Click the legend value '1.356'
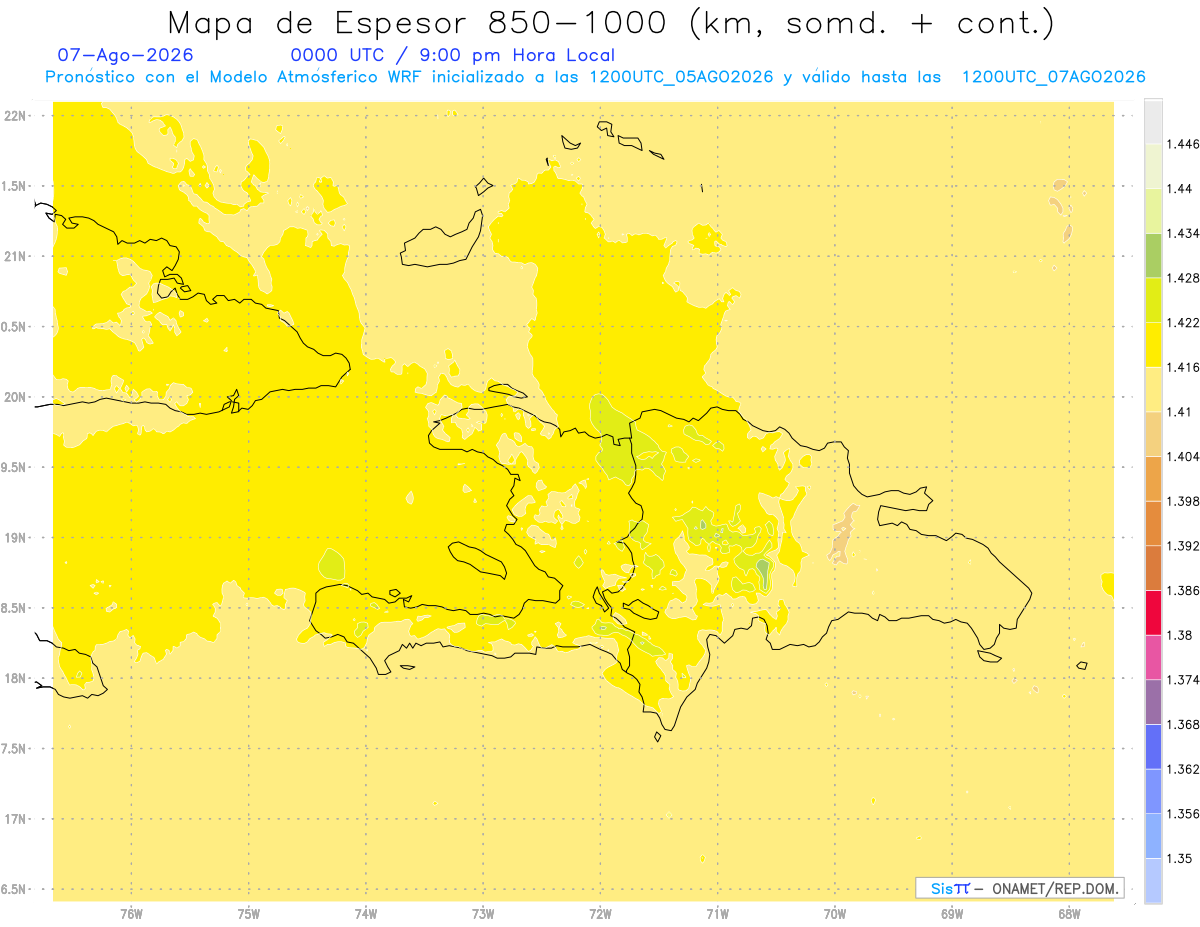Image resolution: width=1200 pixels, height=927 pixels. (1184, 814)
